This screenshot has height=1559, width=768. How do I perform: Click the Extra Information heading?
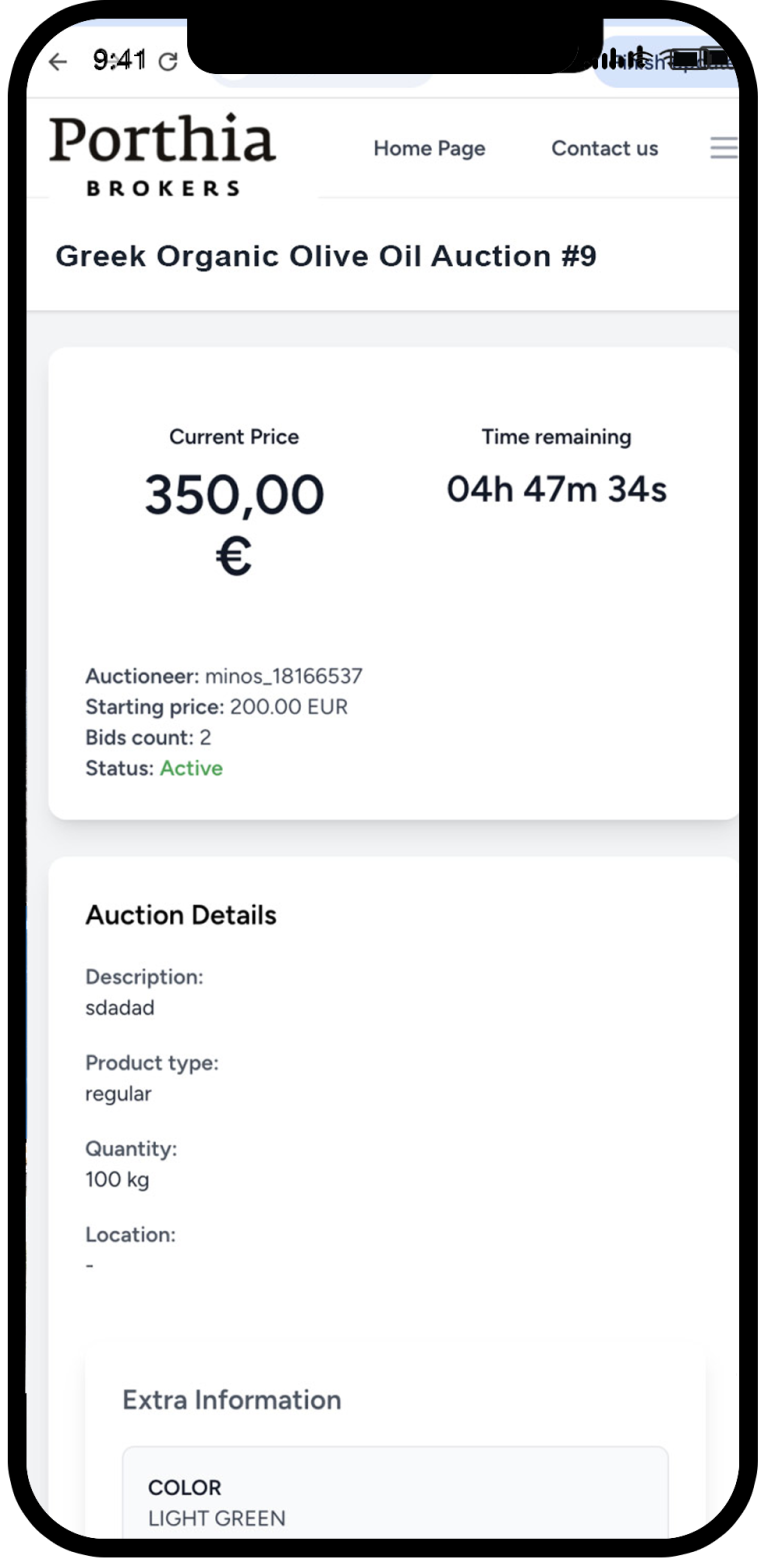coord(231,1399)
